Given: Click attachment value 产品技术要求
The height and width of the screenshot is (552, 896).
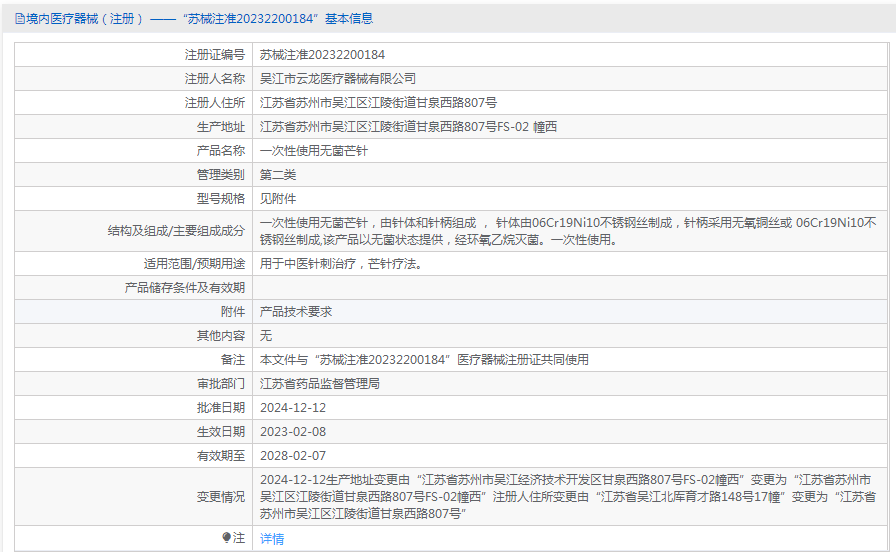Looking at the screenshot, I should (x=296, y=312).
